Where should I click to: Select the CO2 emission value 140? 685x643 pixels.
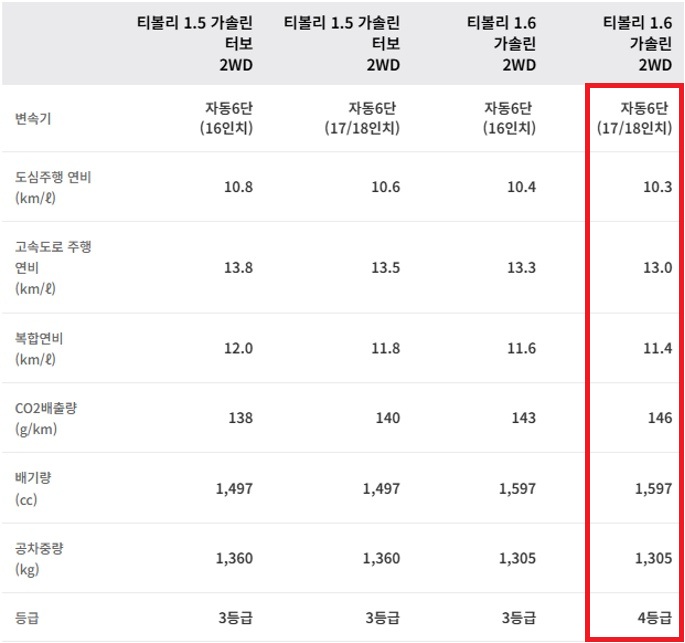(x=388, y=418)
